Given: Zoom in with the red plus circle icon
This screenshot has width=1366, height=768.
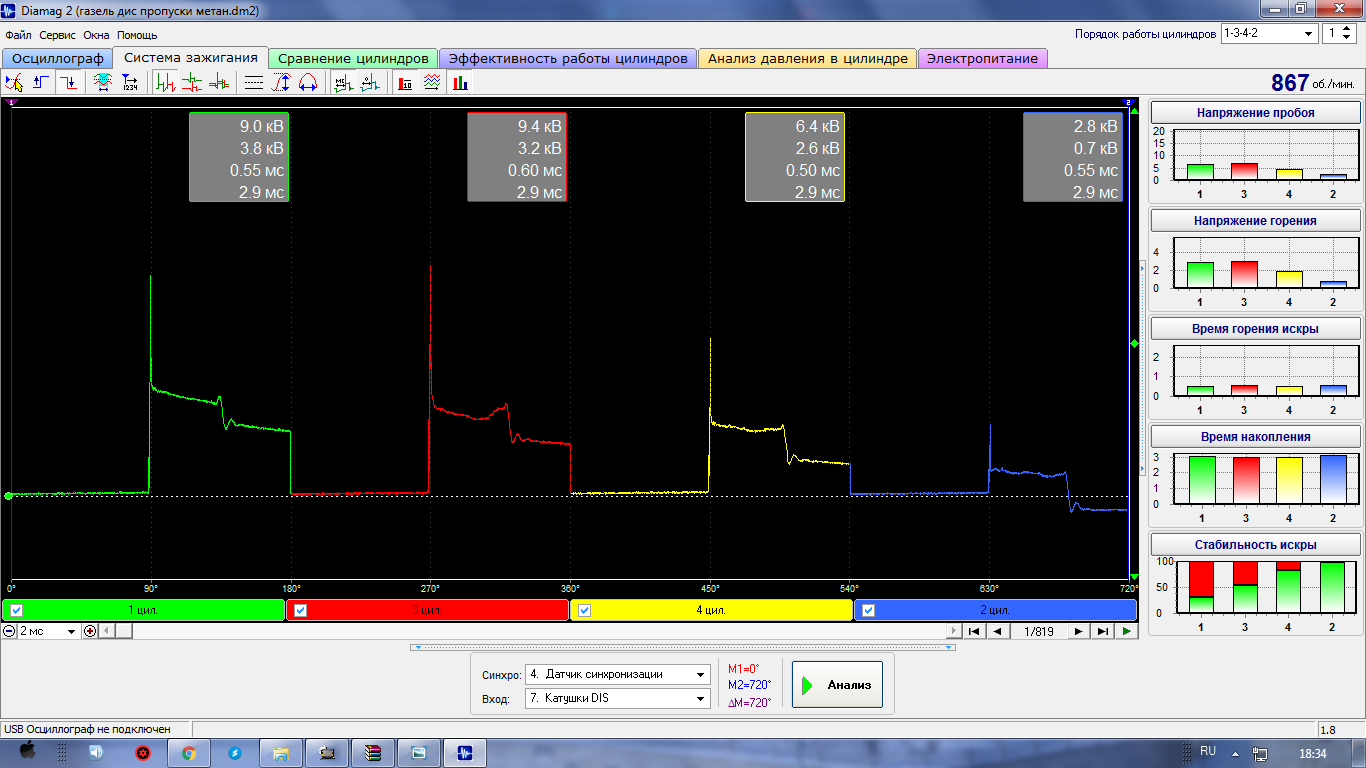Looking at the screenshot, I should [90, 631].
